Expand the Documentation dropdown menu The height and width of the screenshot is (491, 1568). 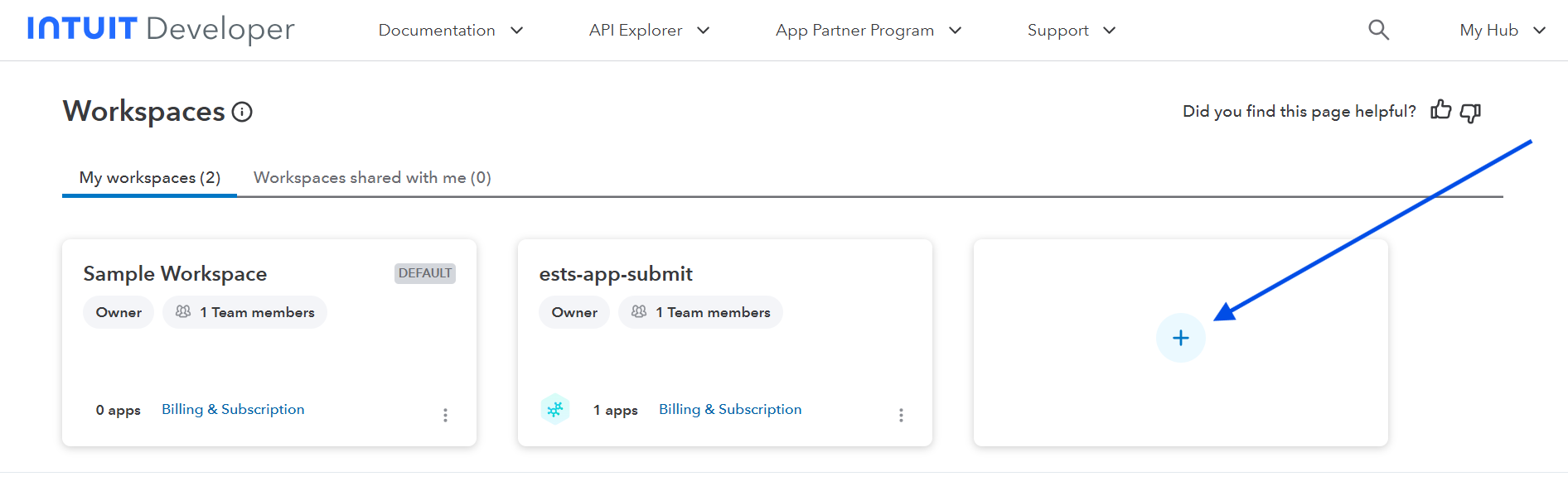[x=450, y=31]
